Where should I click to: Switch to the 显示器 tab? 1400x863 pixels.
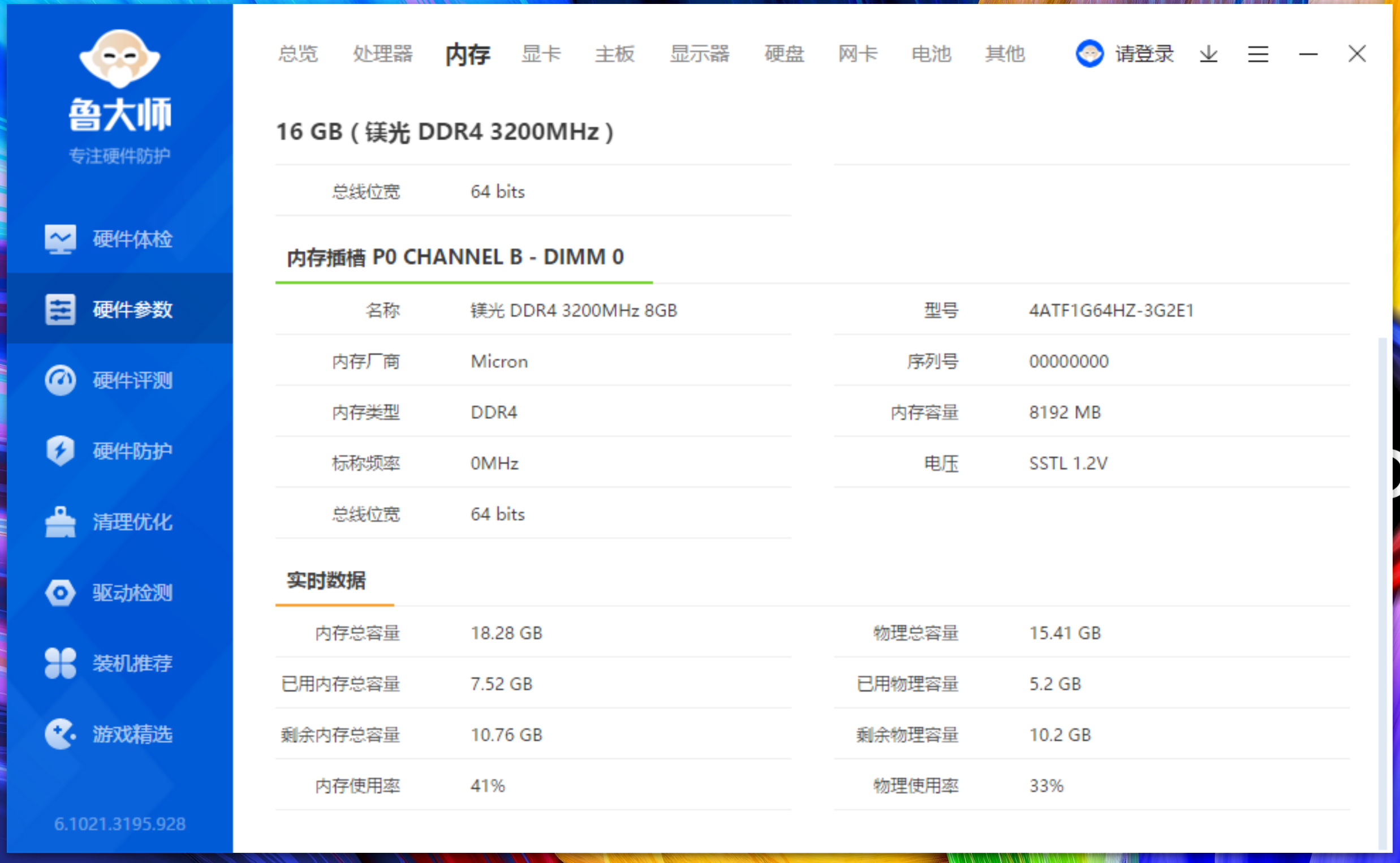699,54
